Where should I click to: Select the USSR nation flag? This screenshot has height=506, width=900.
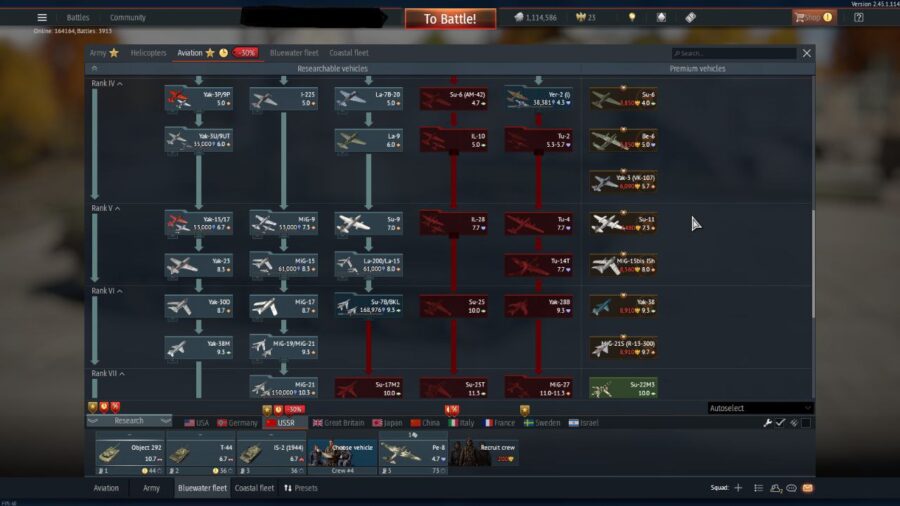tap(279, 423)
